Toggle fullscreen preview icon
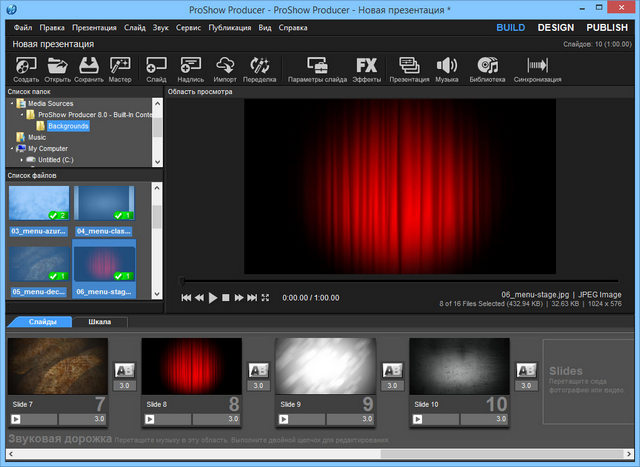This screenshot has height=467, width=640. point(266,298)
